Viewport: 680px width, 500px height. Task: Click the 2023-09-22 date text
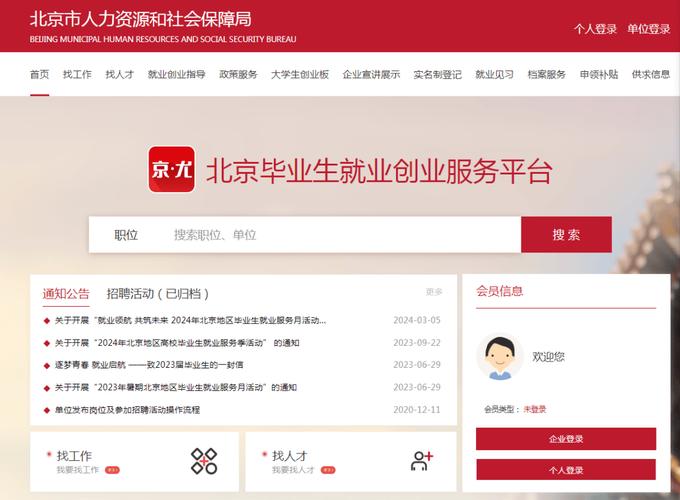pos(417,343)
